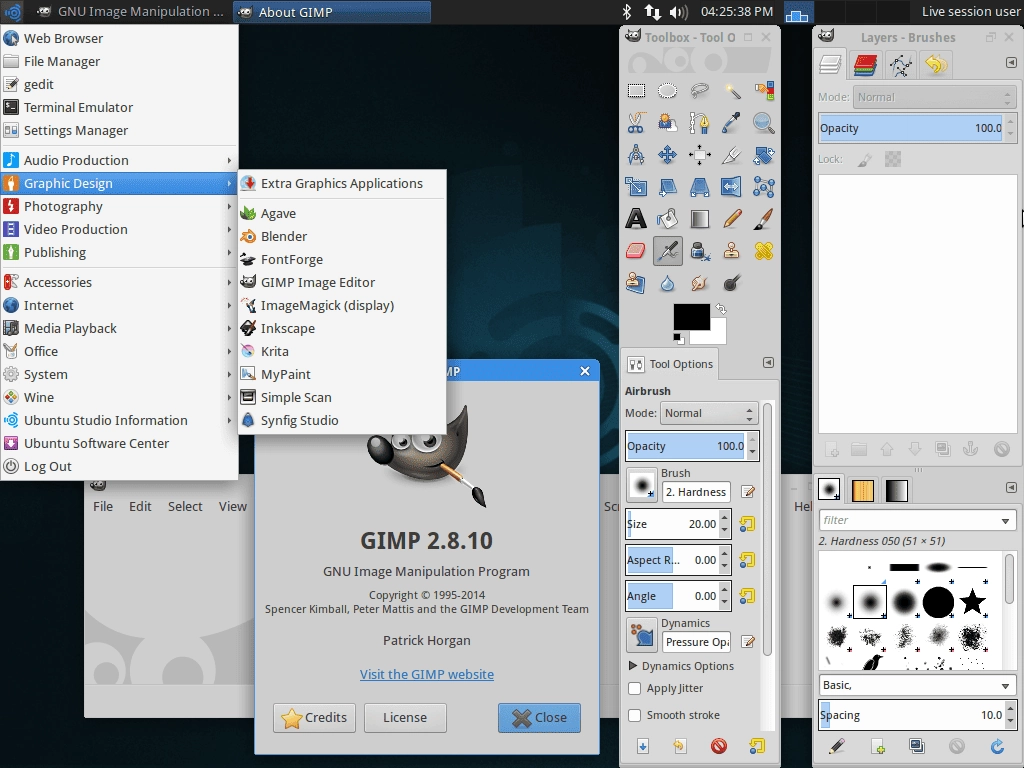Select the Move tool
1024x768 pixels.
(667, 155)
